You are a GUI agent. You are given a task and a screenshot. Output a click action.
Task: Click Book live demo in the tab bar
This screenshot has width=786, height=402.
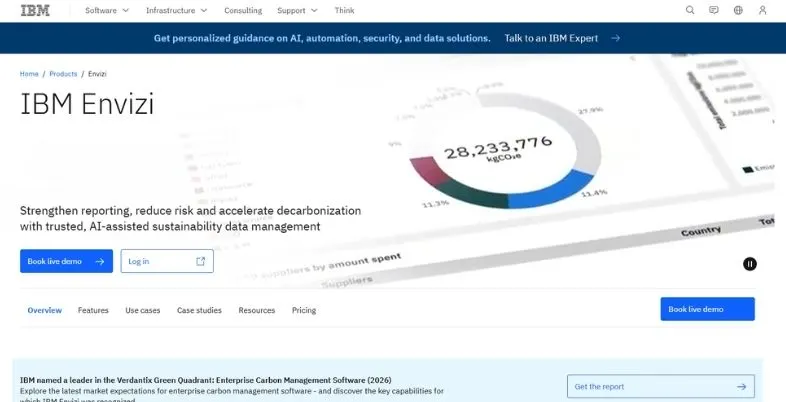pyautogui.click(x=707, y=309)
